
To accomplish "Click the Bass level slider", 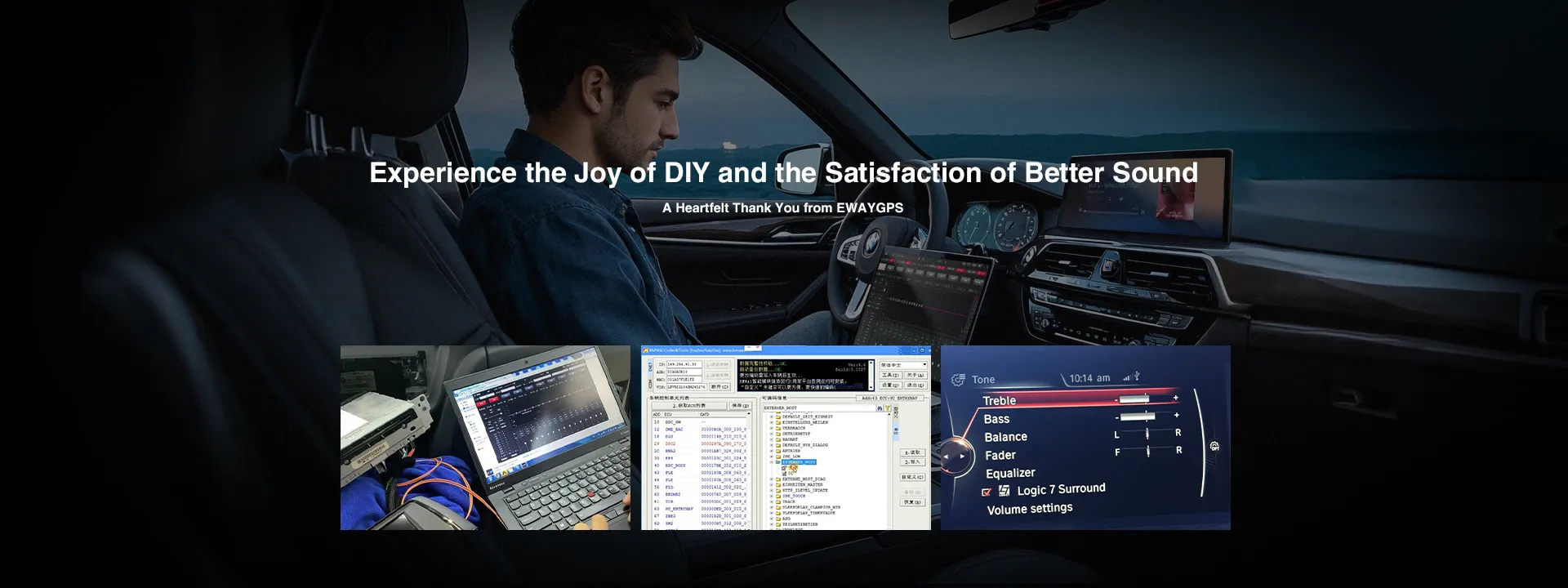I will tap(1145, 416).
